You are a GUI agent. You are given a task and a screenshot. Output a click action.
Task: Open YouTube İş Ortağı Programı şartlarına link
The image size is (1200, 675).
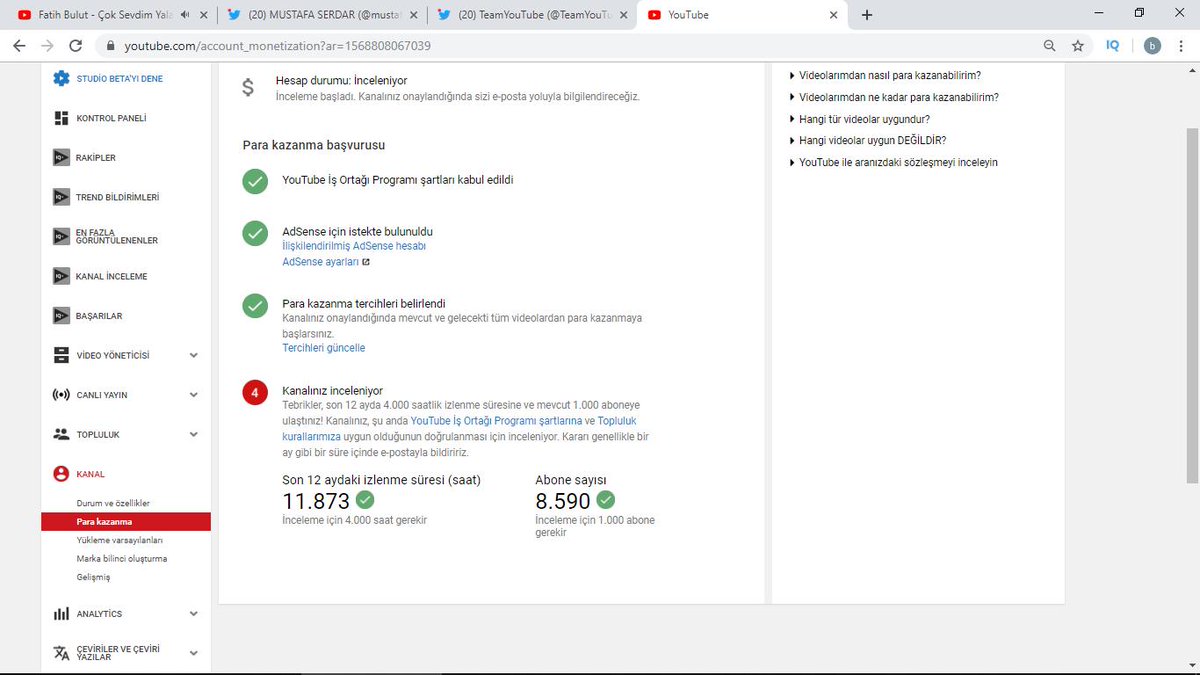coord(496,421)
